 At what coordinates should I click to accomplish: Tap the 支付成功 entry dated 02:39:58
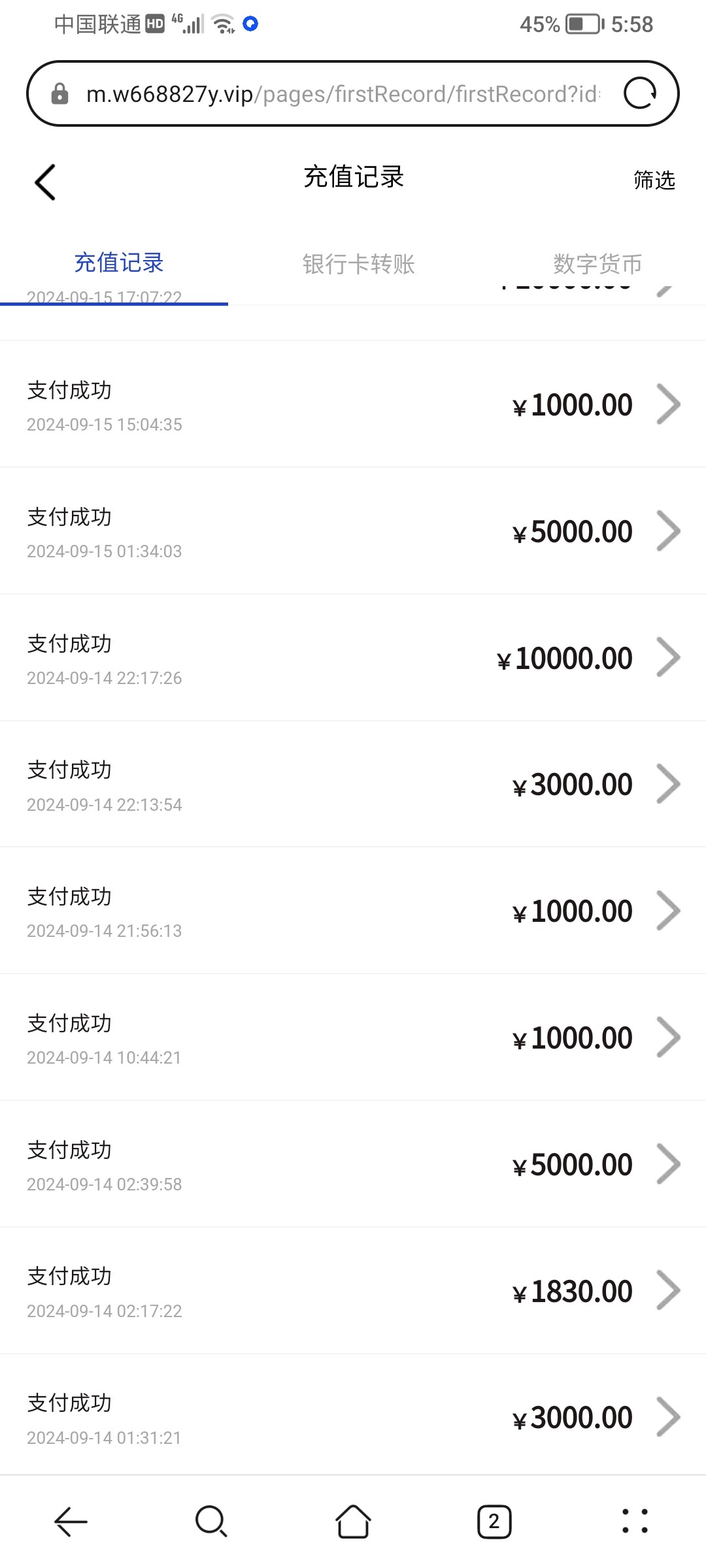click(x=353, y=1164)
